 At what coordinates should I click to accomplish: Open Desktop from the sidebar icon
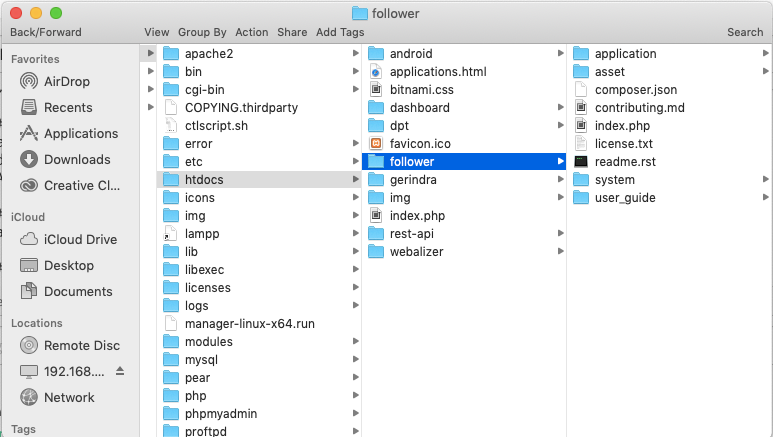[x=29, y=265]
